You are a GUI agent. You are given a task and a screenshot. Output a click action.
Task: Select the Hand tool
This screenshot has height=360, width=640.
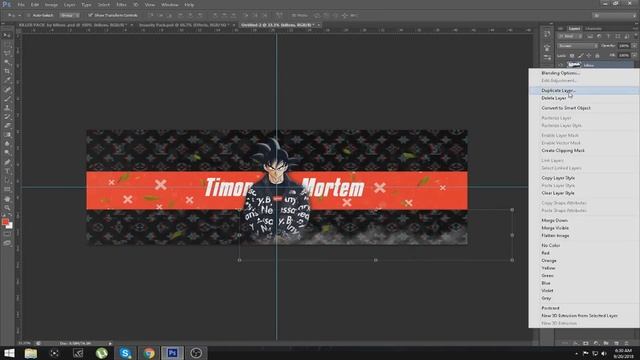[7, 199]
